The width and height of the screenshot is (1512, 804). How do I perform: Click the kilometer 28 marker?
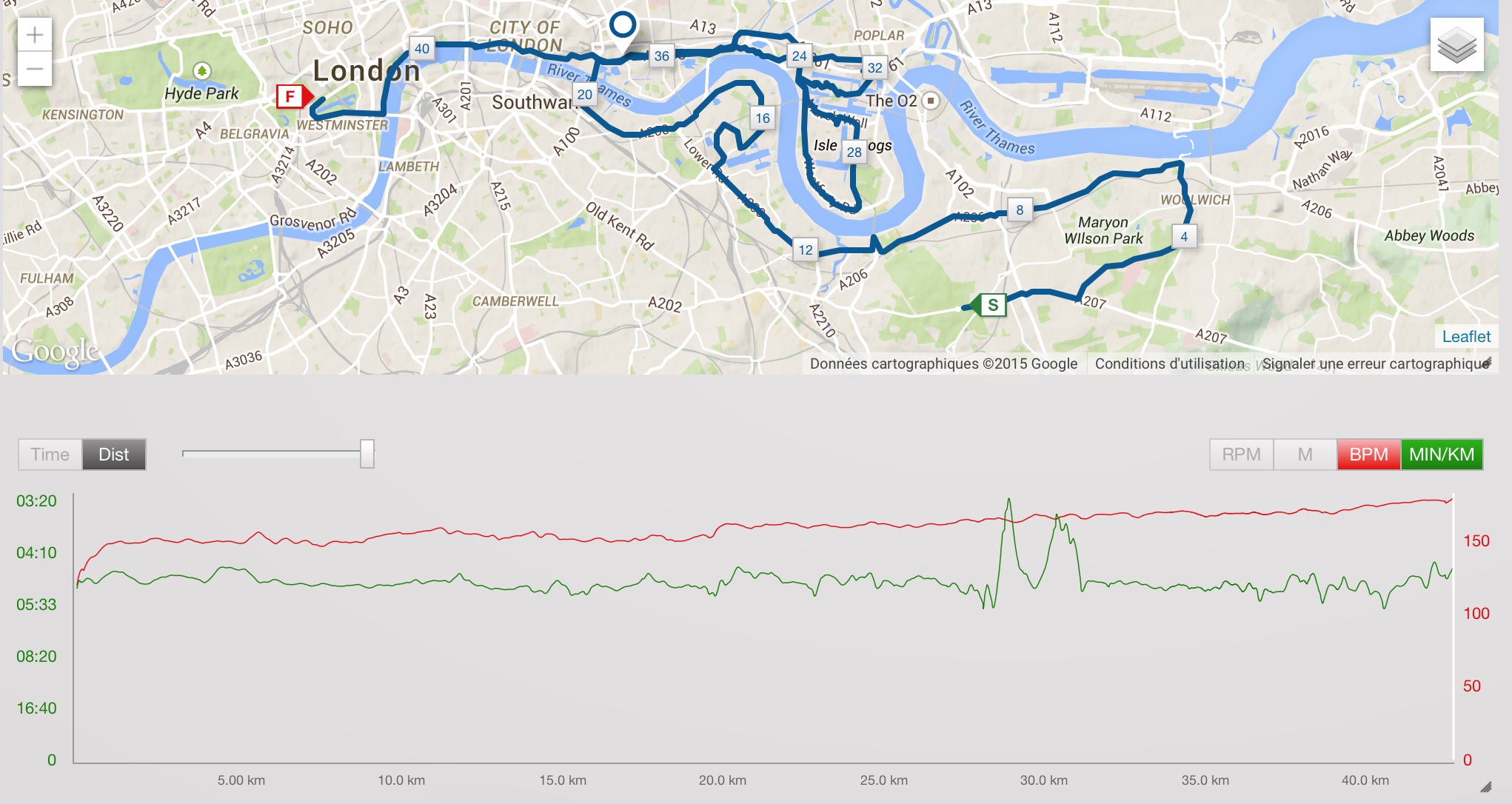tap(854, 153)
